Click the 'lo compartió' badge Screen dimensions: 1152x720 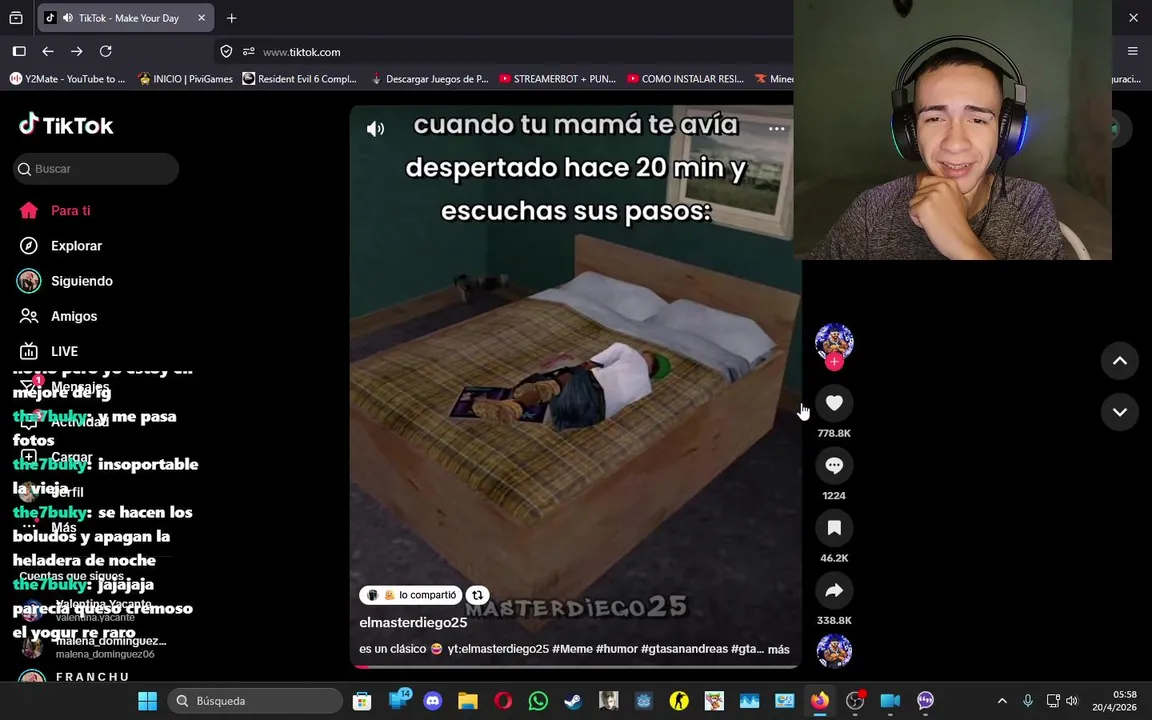pyautogui.click(x=411, y=595)
